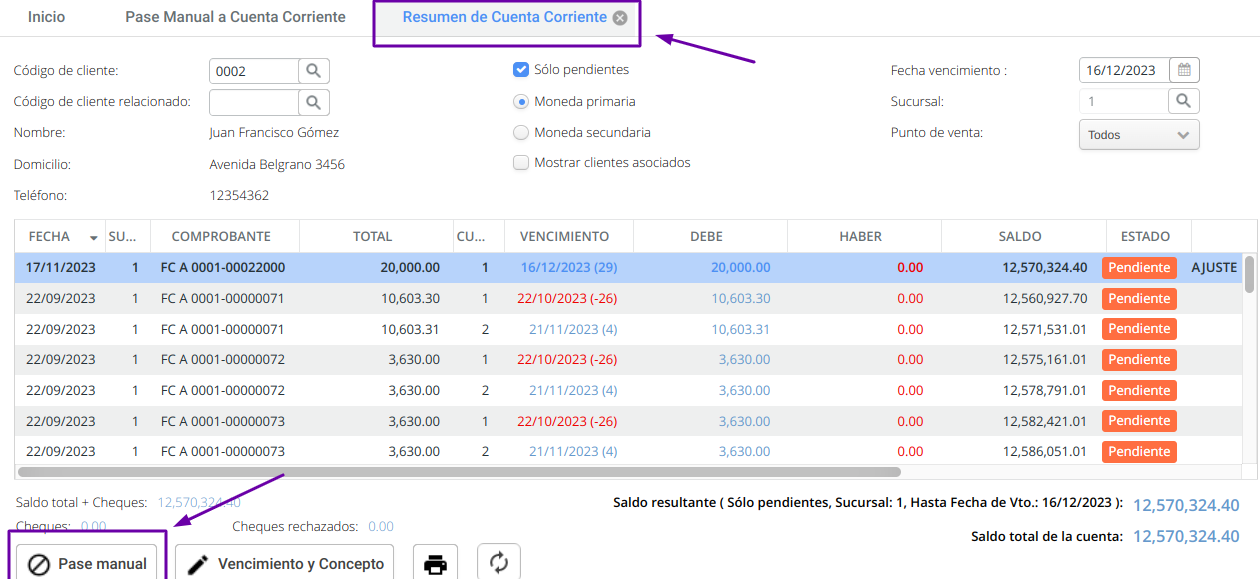
Task: Click the address Avenida Belgrano 3456
Action: click(x=277, y=165)
